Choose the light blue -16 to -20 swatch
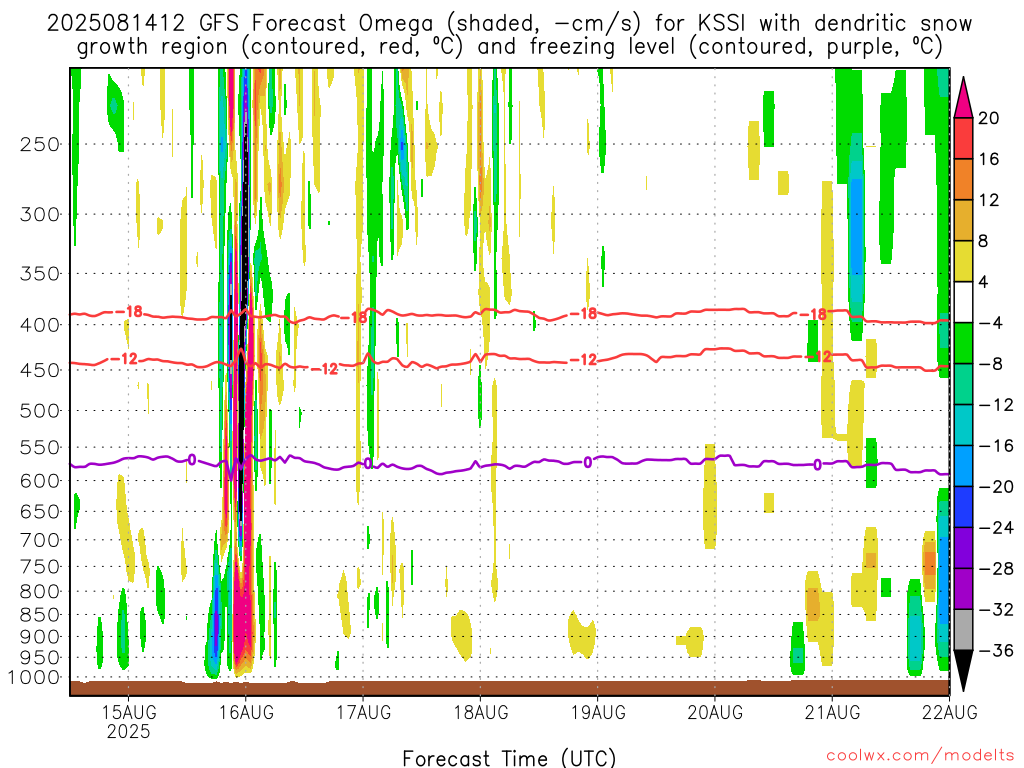This screenshot has width=1024, height=768. tap(963, 466)
